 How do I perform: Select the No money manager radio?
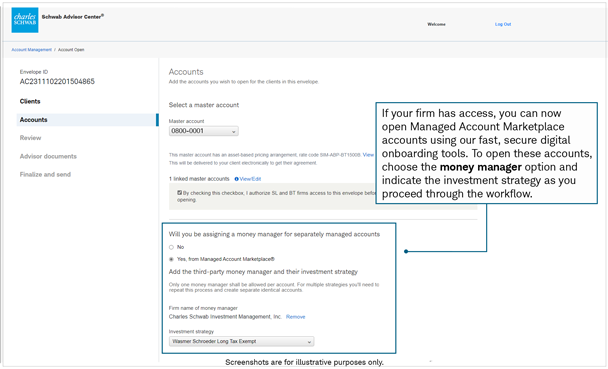(171, 247)
